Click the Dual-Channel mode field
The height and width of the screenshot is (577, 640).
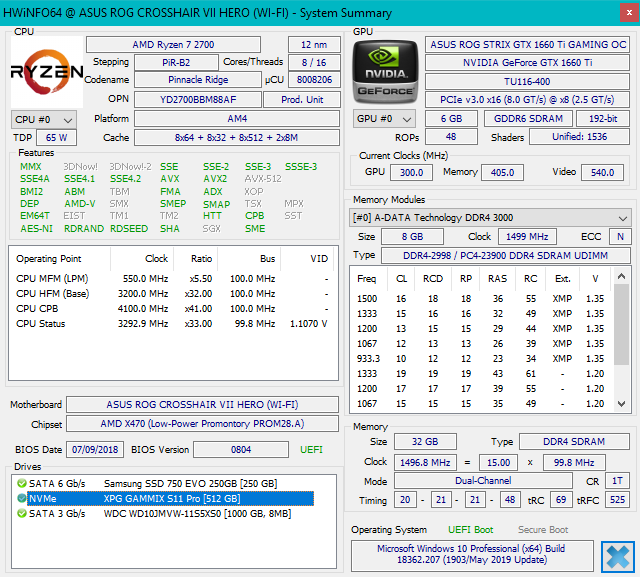(x=483, y=481)
